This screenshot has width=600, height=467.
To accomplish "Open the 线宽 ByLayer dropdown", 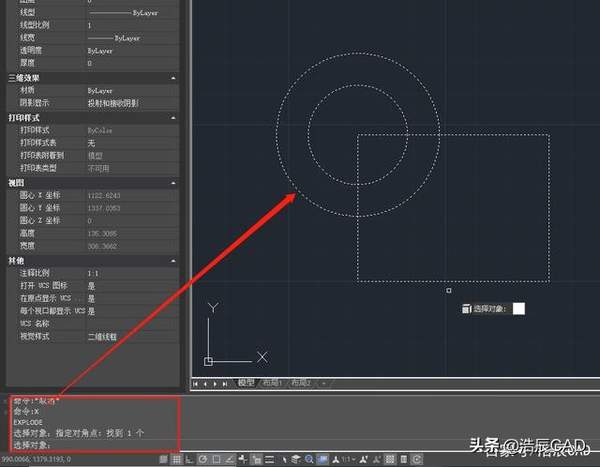I will (132, 38).
